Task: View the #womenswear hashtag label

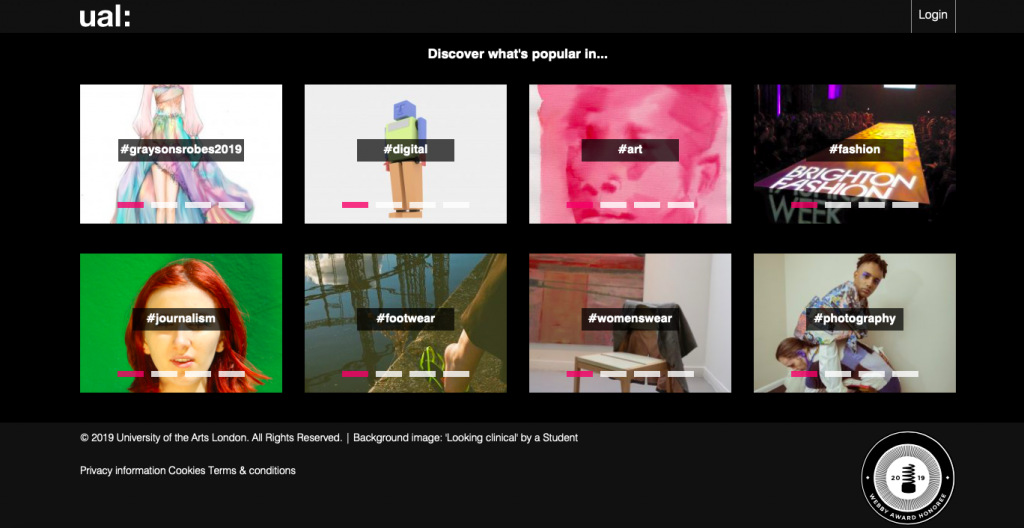Action: (x=630, y=319)
